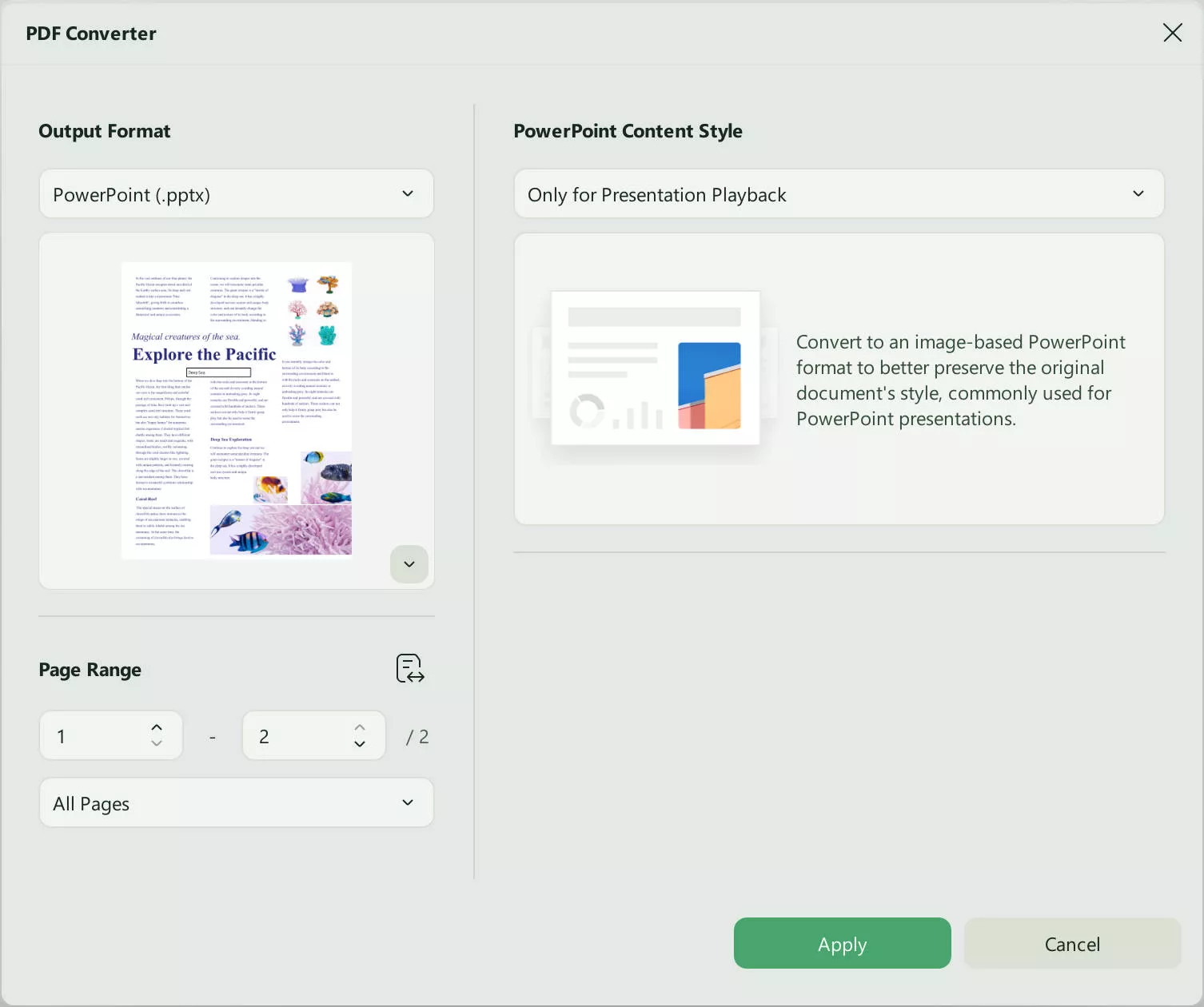Click the starting page number field
Image resolution: width=1204 pixels, height=1007 pixels.
pyautogui.click(x=96, y=735)
